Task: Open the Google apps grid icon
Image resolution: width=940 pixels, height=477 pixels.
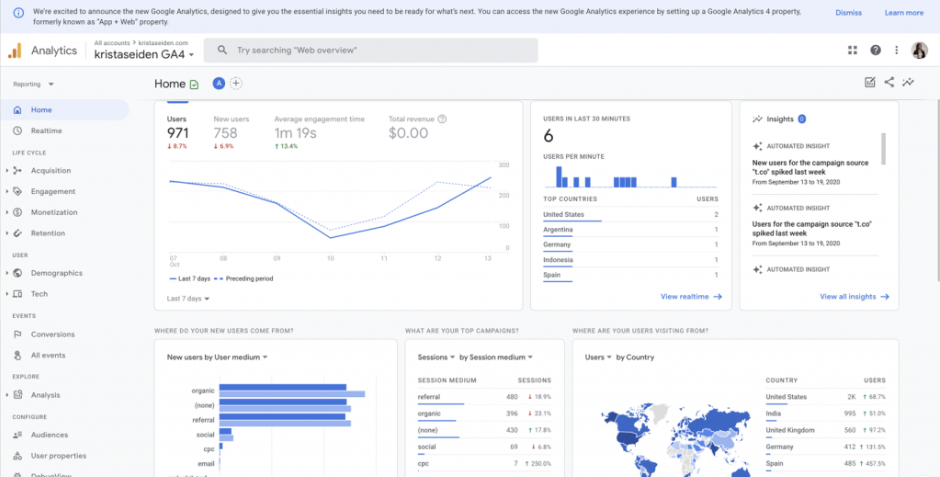Action: (x=852, y=50)
